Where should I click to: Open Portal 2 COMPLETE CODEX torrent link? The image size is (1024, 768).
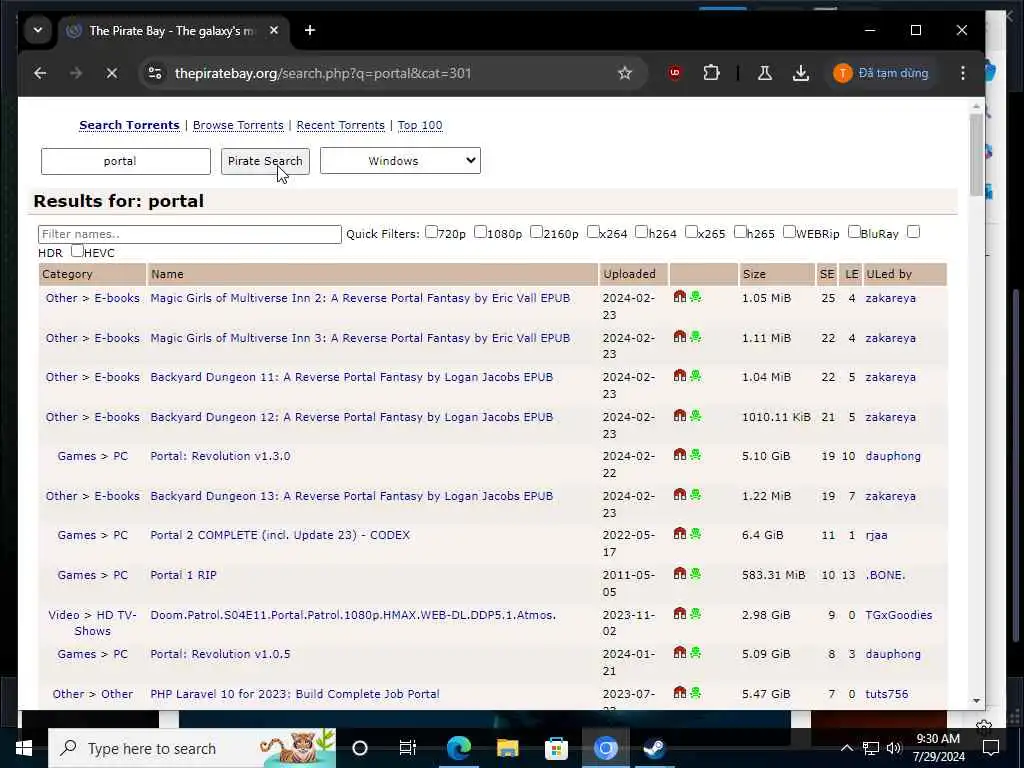[x=280, y=535]
